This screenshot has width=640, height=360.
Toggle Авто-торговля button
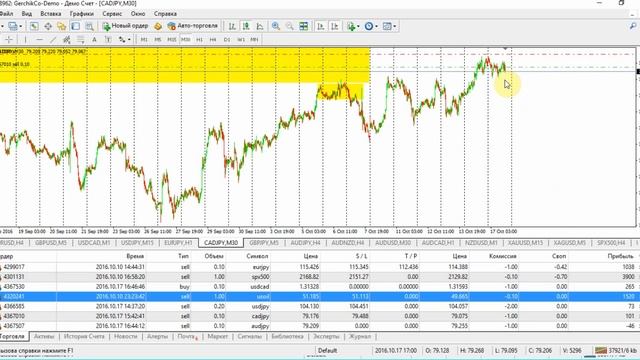[x=193, y=26]
